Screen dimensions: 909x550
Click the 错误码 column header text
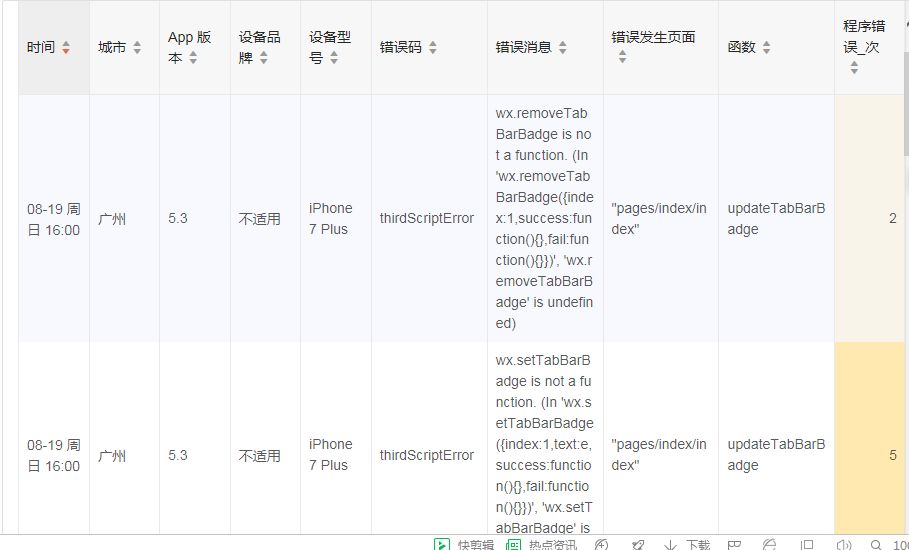click(x=401, y=48)
